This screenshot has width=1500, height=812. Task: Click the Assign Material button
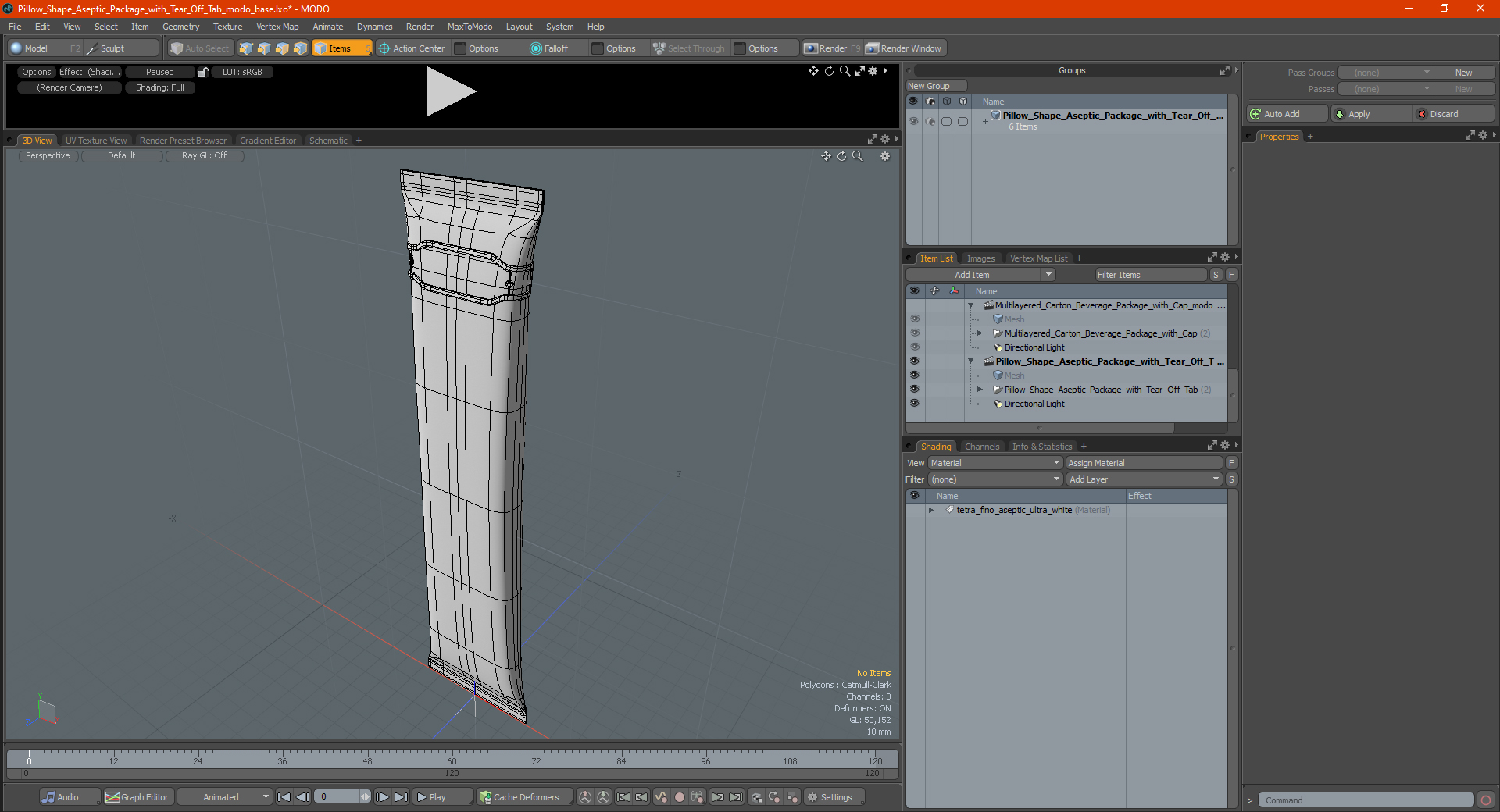click(x=1145, y=463)
